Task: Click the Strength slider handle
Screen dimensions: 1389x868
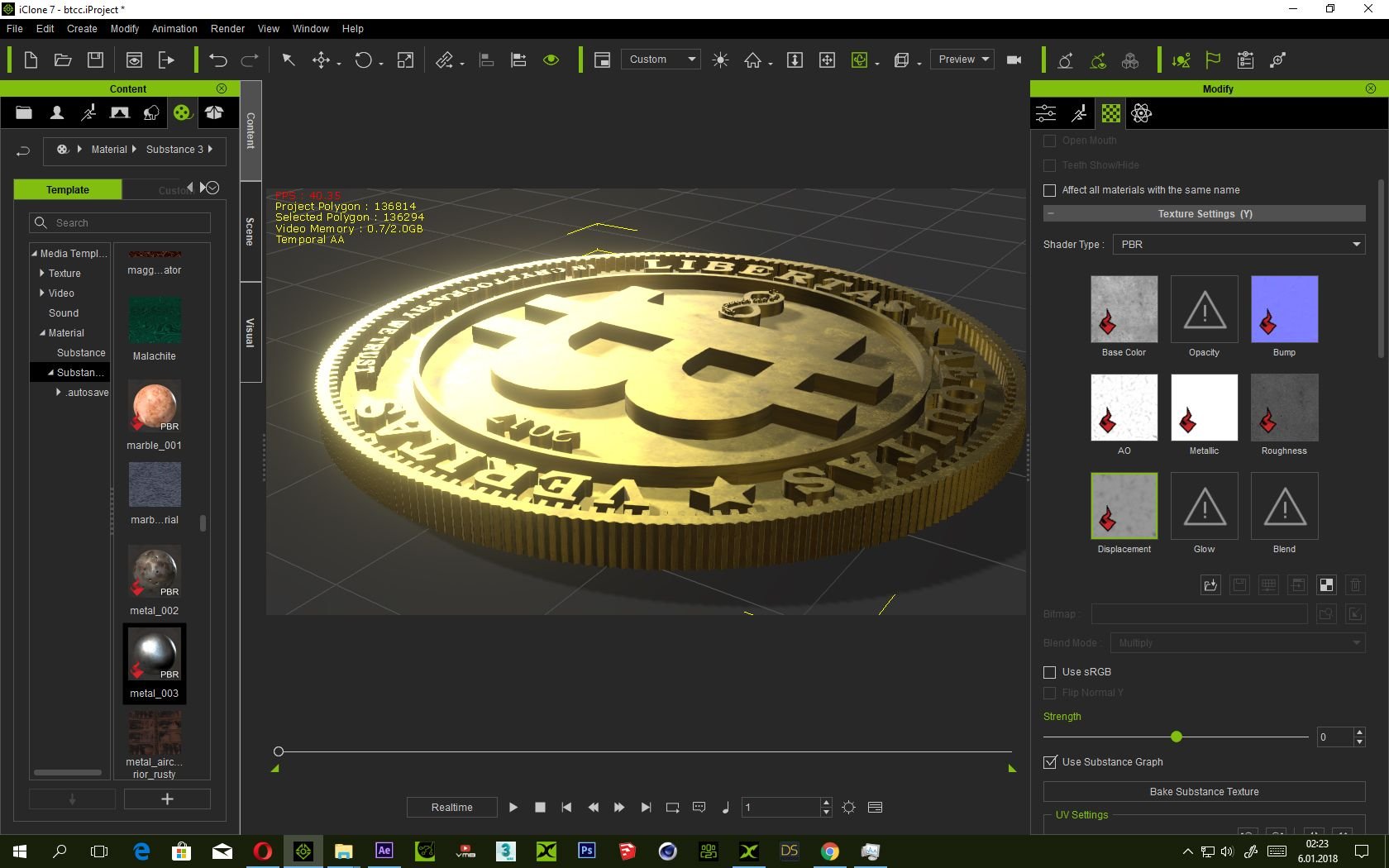Action: (1177, 737)
